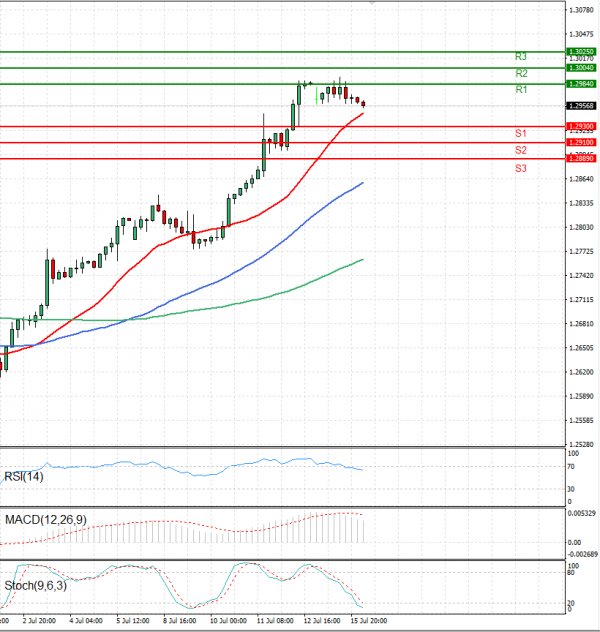The height and width of the screenshot is (632, 600).
Task: Click the S3 support label
Action: (521, 168)
